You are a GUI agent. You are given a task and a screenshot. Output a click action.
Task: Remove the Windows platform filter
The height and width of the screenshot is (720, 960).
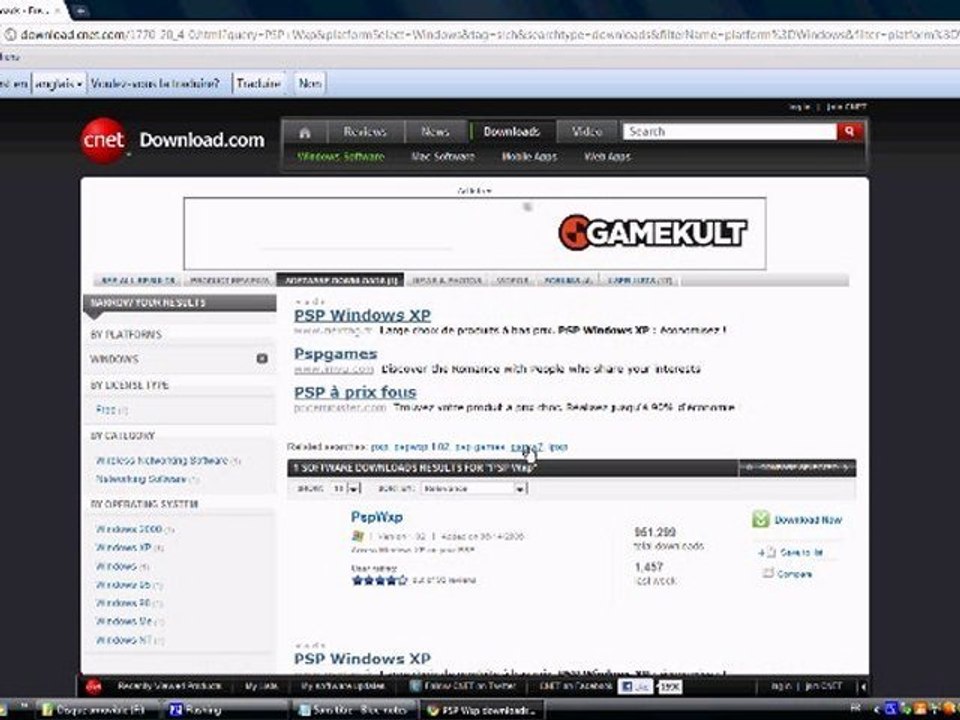(261, 359)
